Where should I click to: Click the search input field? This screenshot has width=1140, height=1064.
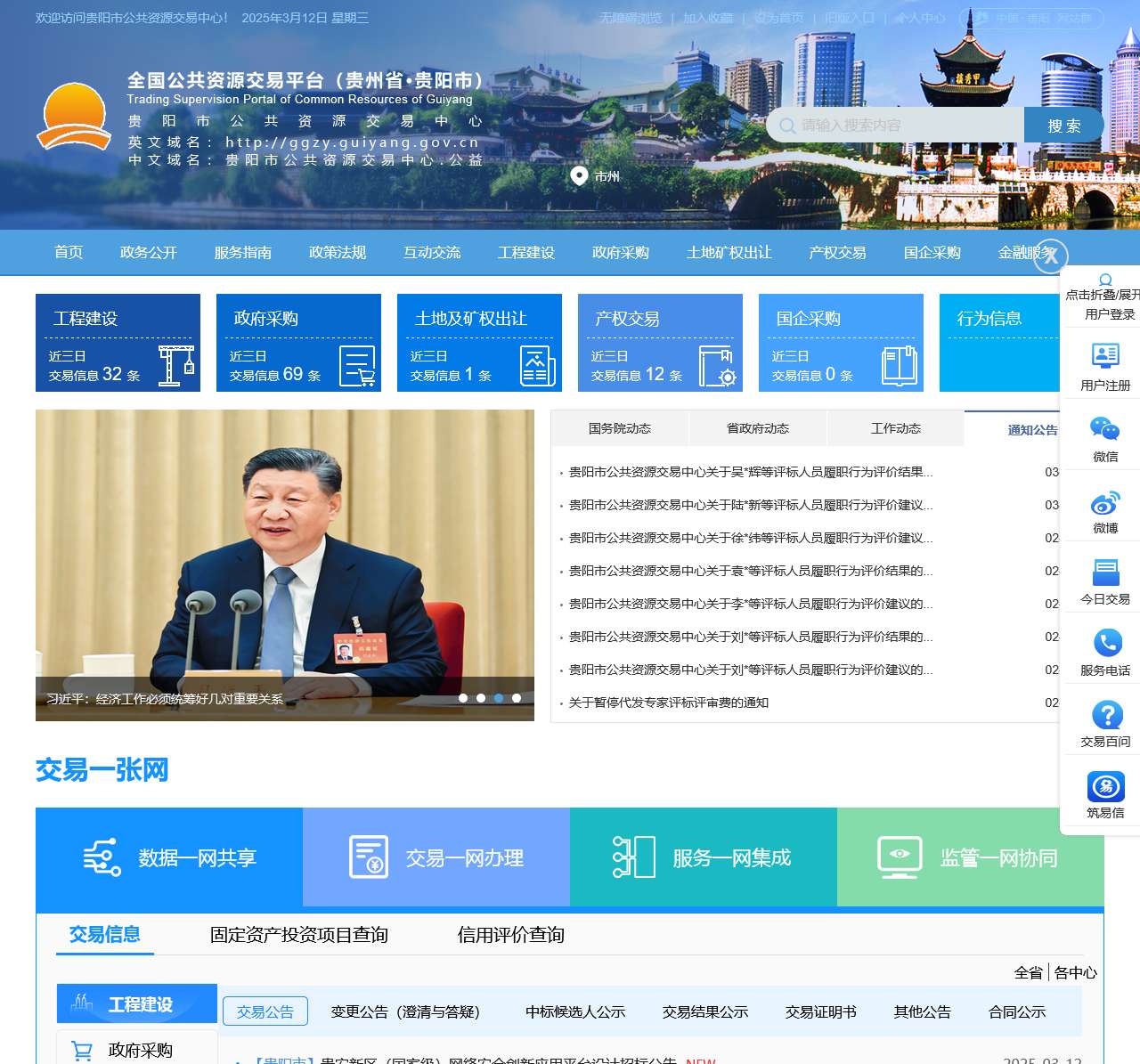[895, 126]
